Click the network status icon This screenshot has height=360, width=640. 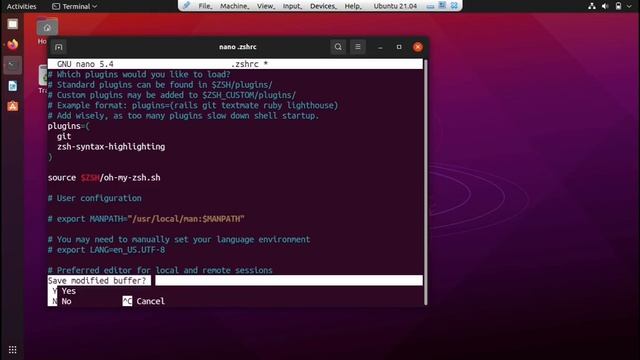tap(592, 6)
